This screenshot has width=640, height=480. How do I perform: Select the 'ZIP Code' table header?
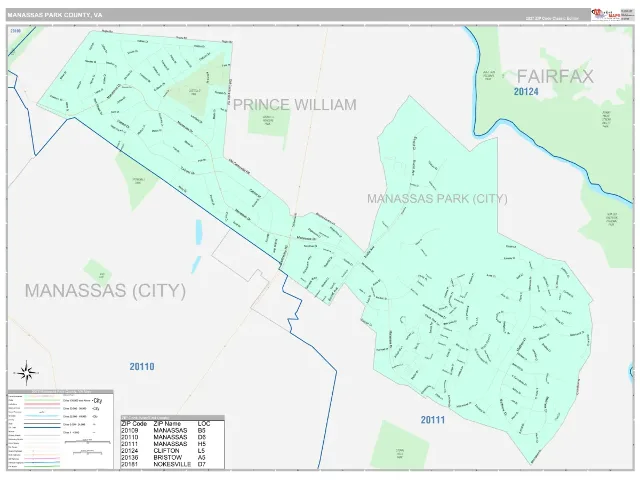click(x=134, y=424)
